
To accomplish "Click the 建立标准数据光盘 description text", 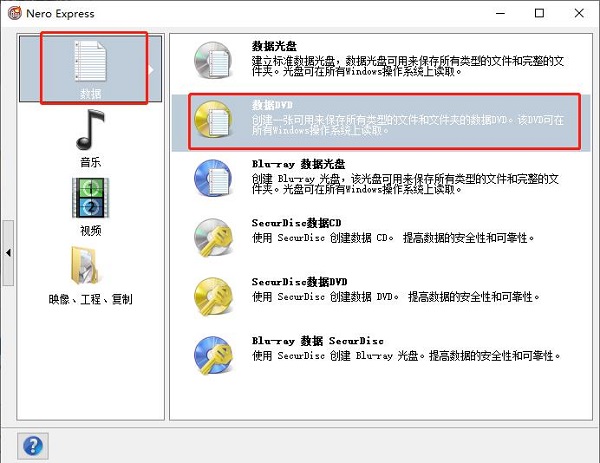I will [x=408, y=66].
